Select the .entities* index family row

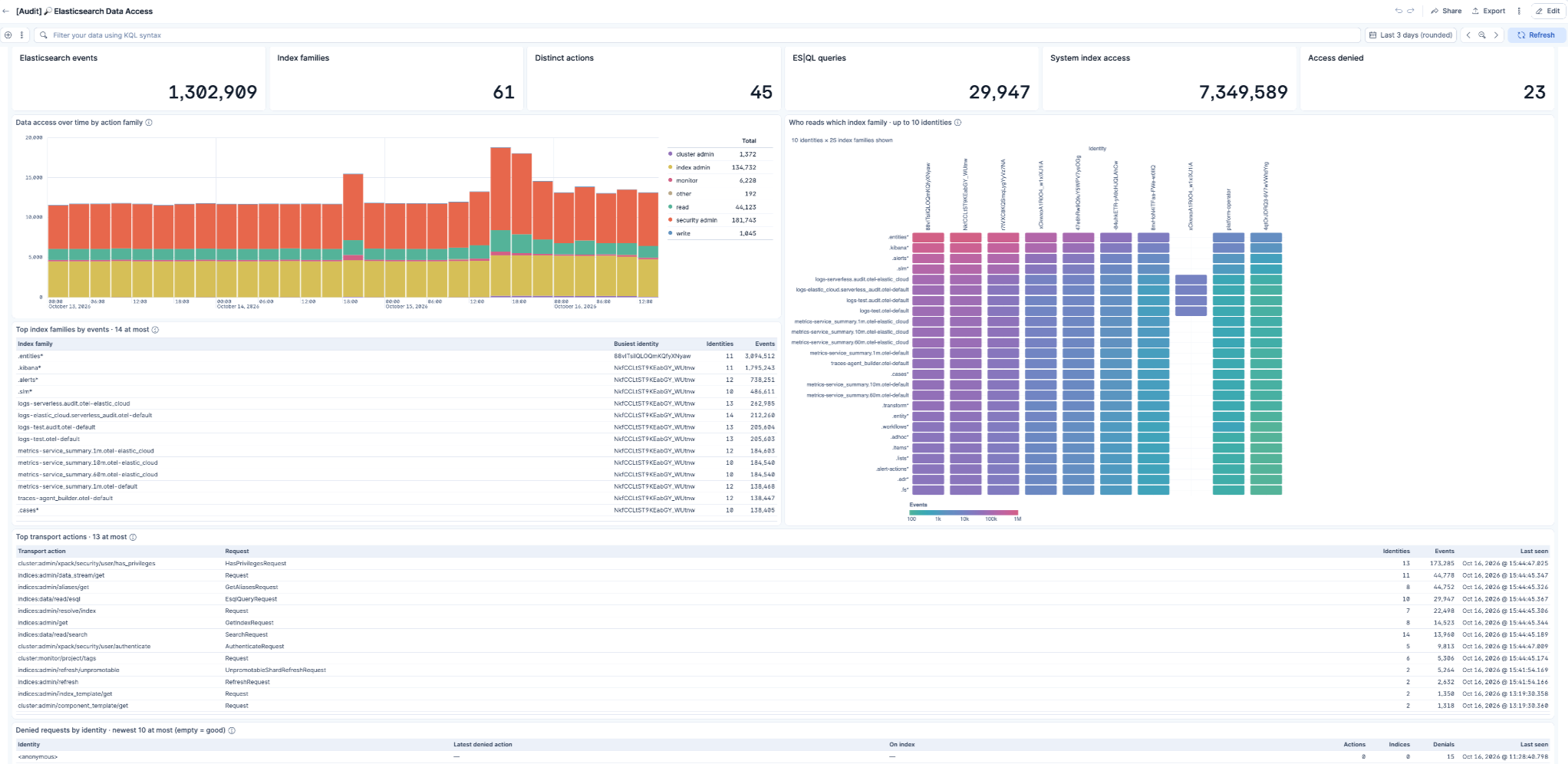pyautogui.click(x=397, y=356)
